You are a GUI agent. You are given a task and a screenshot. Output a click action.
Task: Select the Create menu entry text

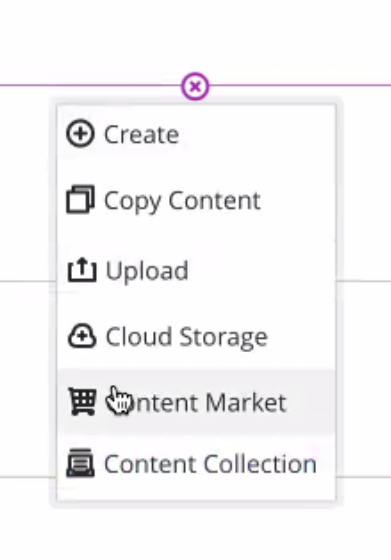tap(141, 135)
